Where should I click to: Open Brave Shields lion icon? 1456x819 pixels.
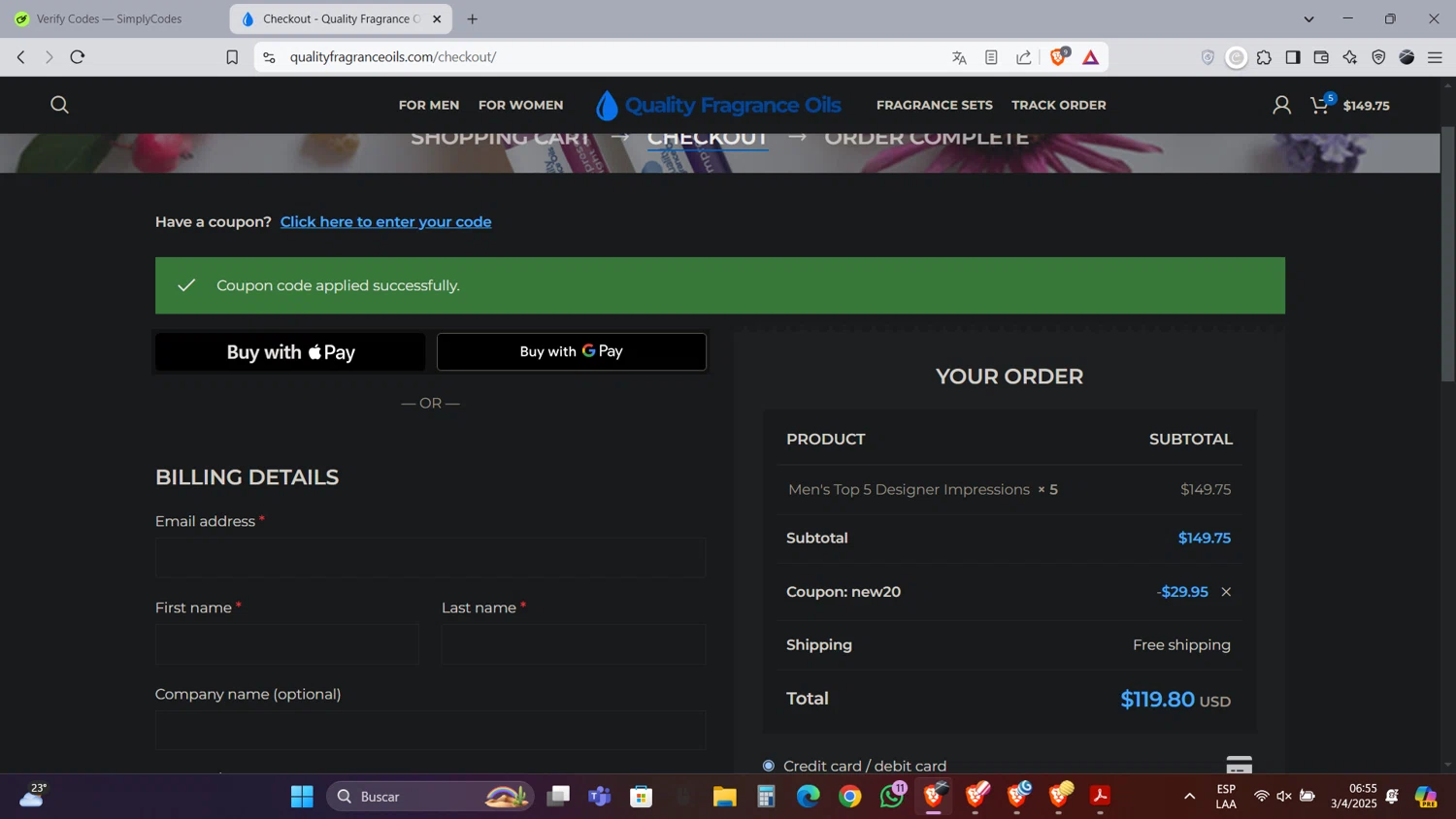(1059, 56)
